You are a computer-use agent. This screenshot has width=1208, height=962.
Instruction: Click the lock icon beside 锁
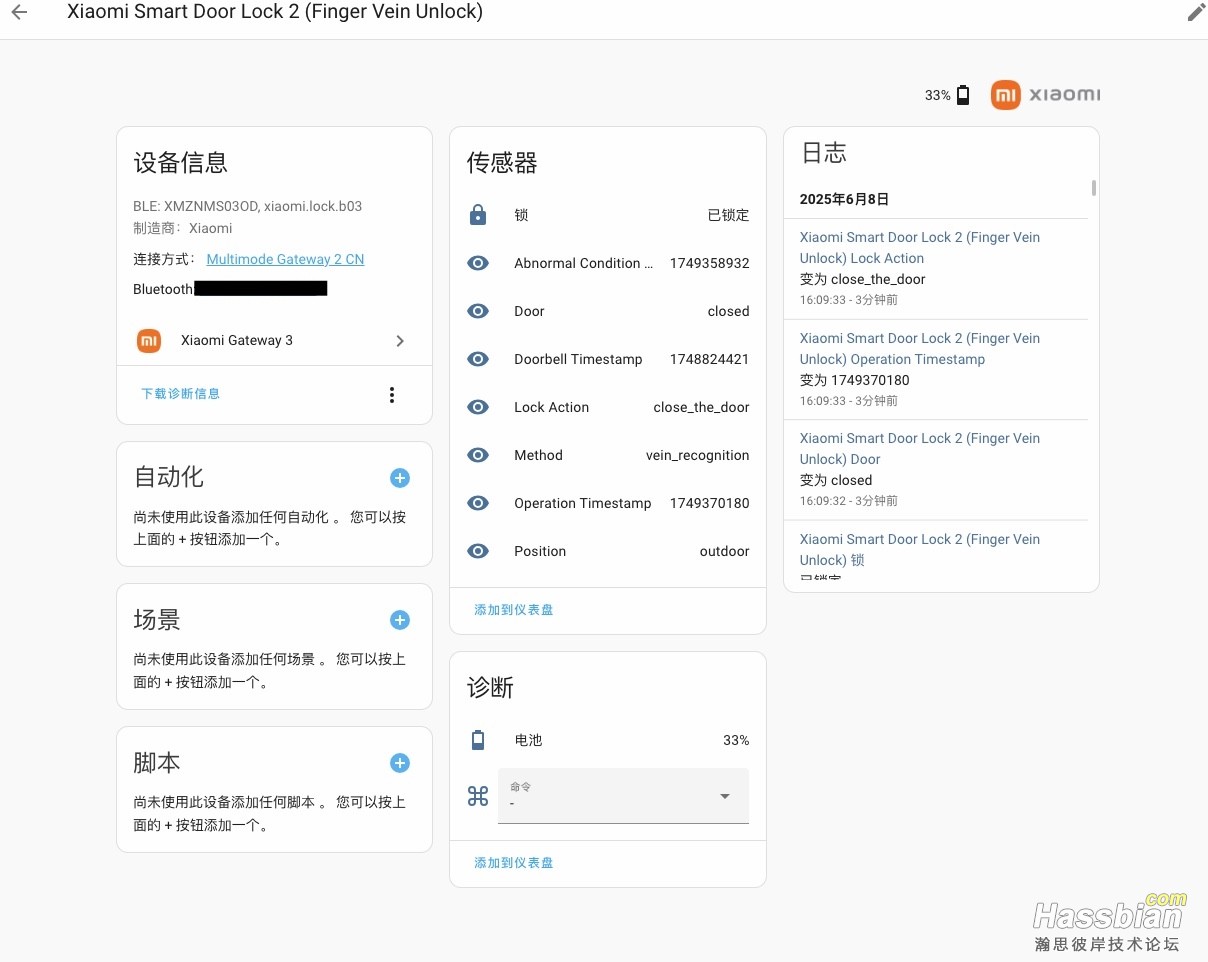coord(478,215)
